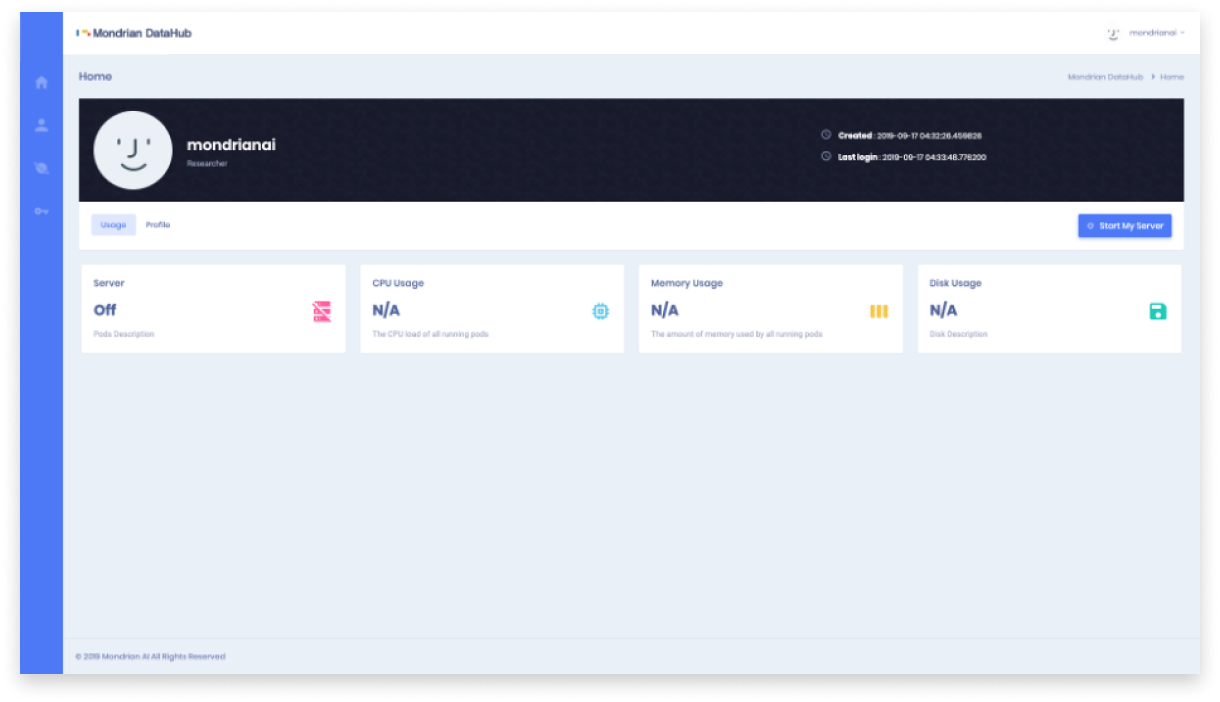Click the clock icon beside Last login

pos(826,156)
